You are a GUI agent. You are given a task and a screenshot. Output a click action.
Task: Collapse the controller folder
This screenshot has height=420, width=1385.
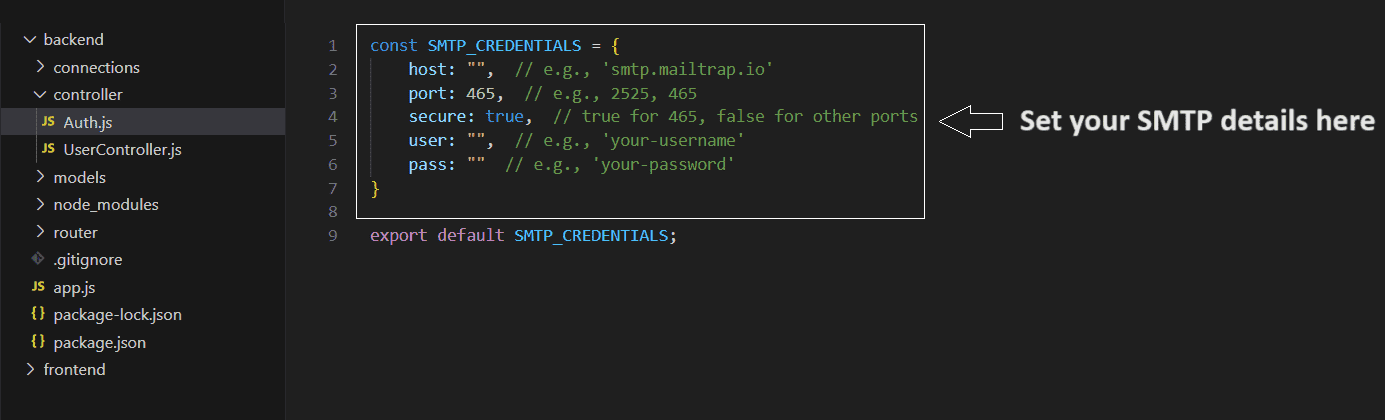point(40,95)
